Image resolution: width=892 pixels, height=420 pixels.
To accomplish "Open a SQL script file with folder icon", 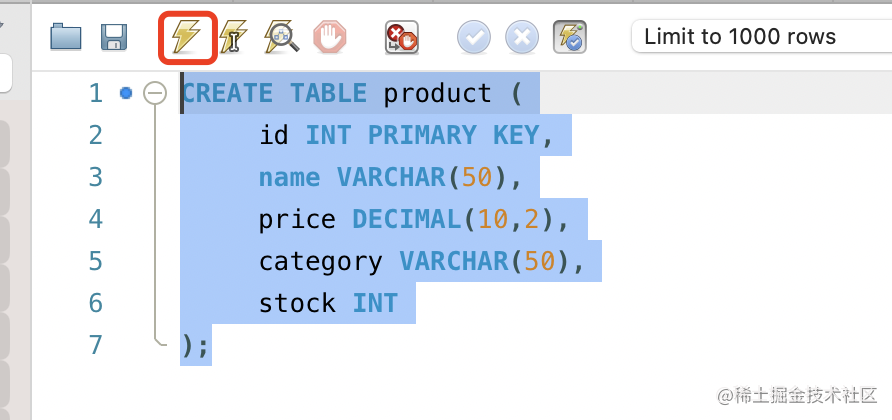I will tap(66, 38).
